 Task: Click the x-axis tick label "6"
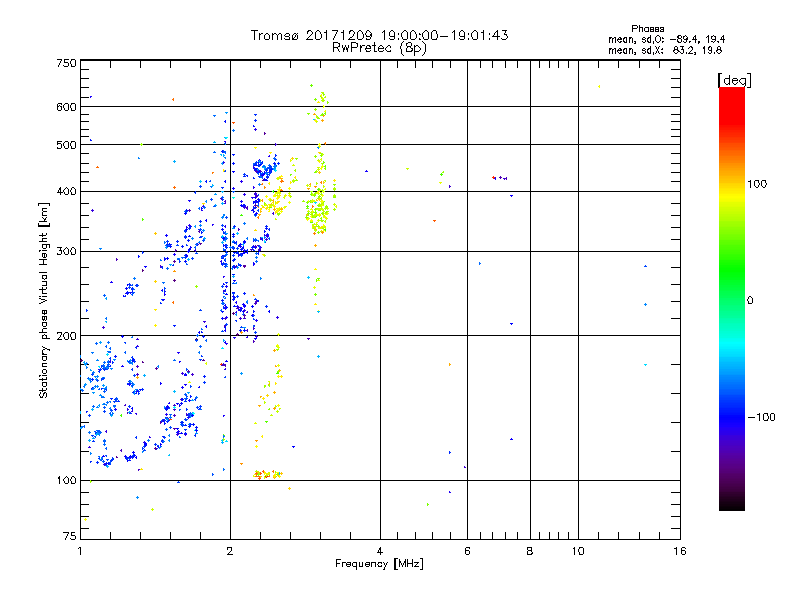467,551
